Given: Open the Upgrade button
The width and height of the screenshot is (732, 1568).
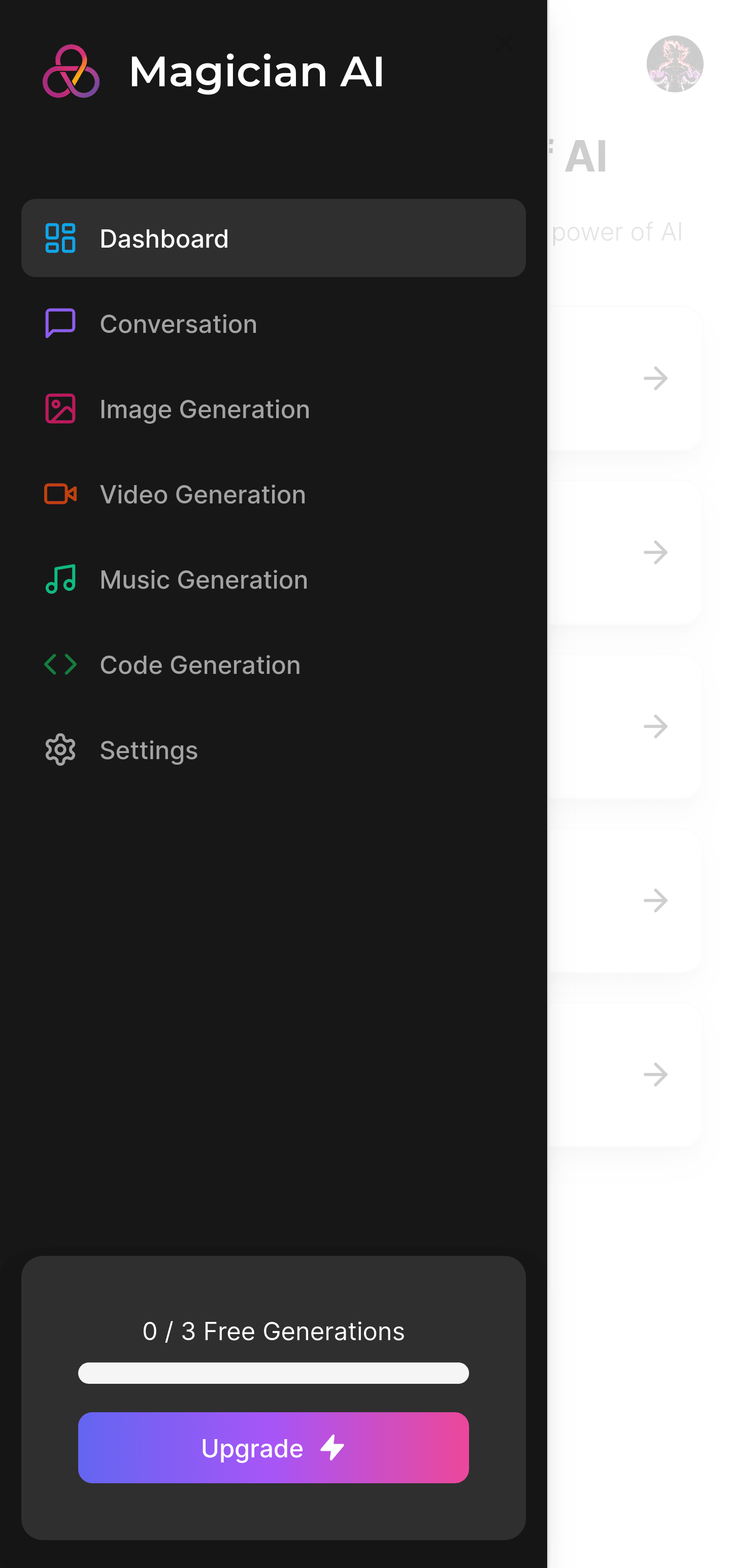Looking at the screenshot, I should click(274, 1447).
